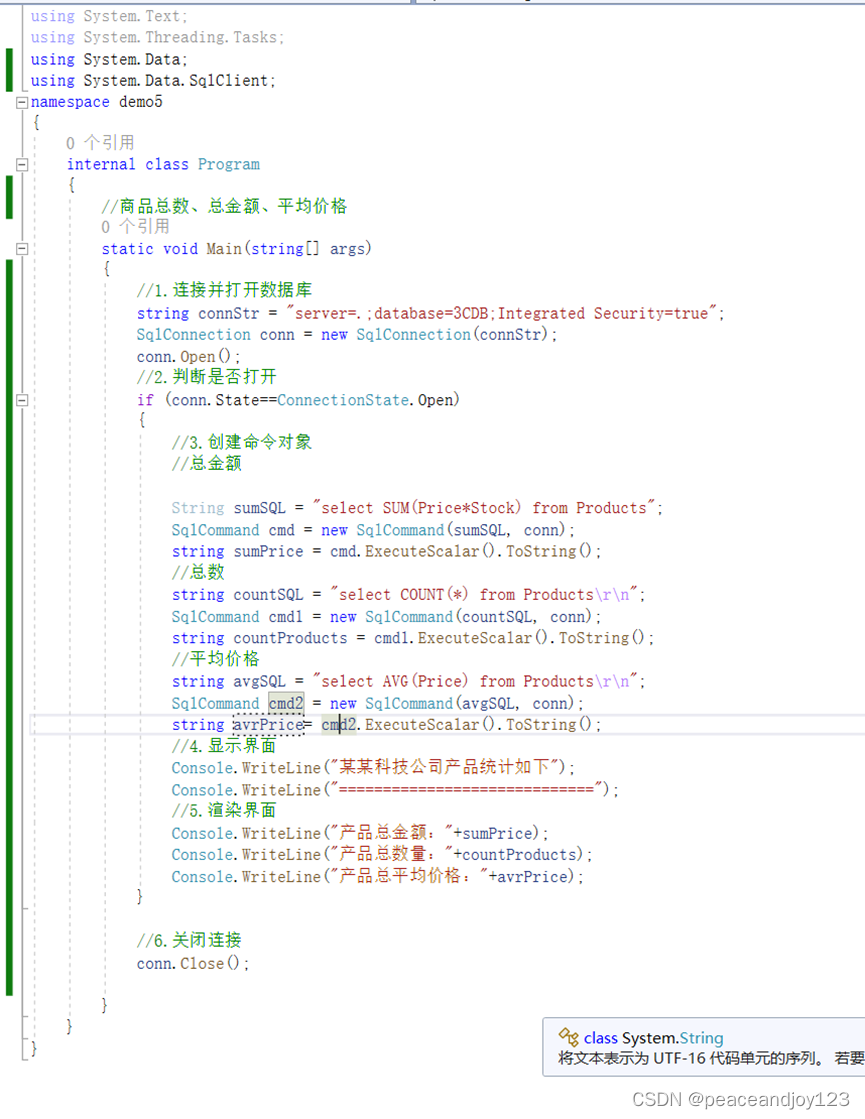
Task: Click the comment '//5.渲染界面'
Action: (223, 811)
